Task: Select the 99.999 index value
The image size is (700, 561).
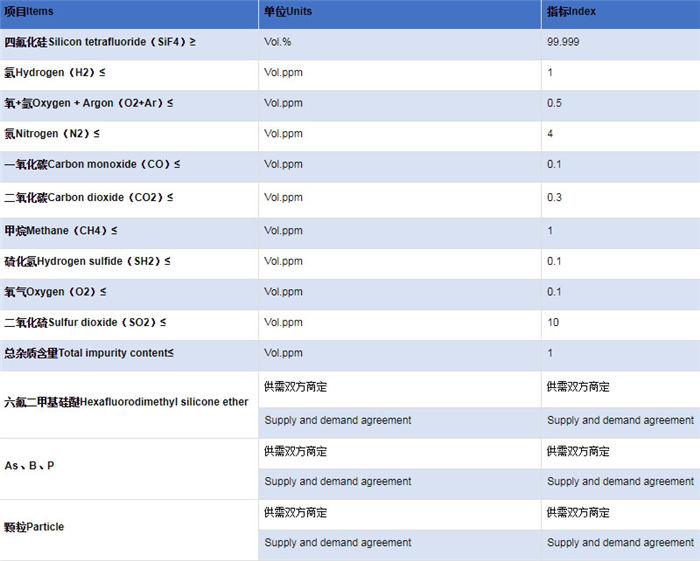Action: click(563, 42)
